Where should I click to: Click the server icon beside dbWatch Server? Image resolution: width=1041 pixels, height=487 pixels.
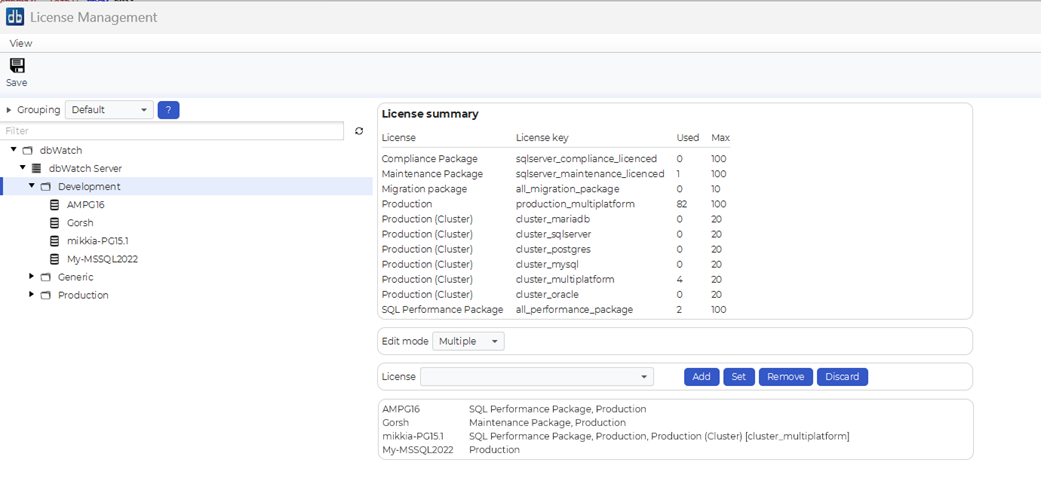37,169
